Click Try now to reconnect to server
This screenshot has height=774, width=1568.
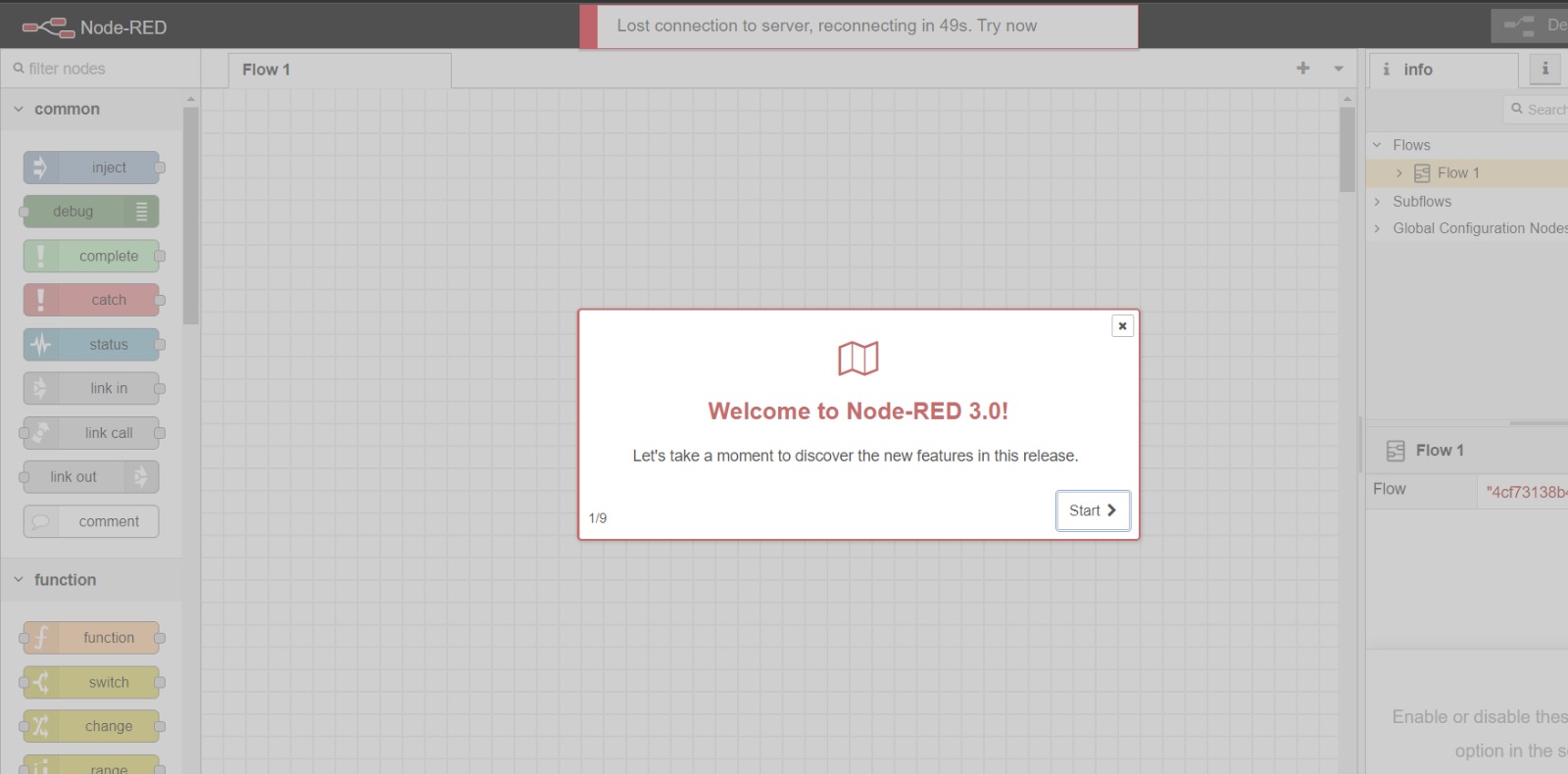(1006, 25)
